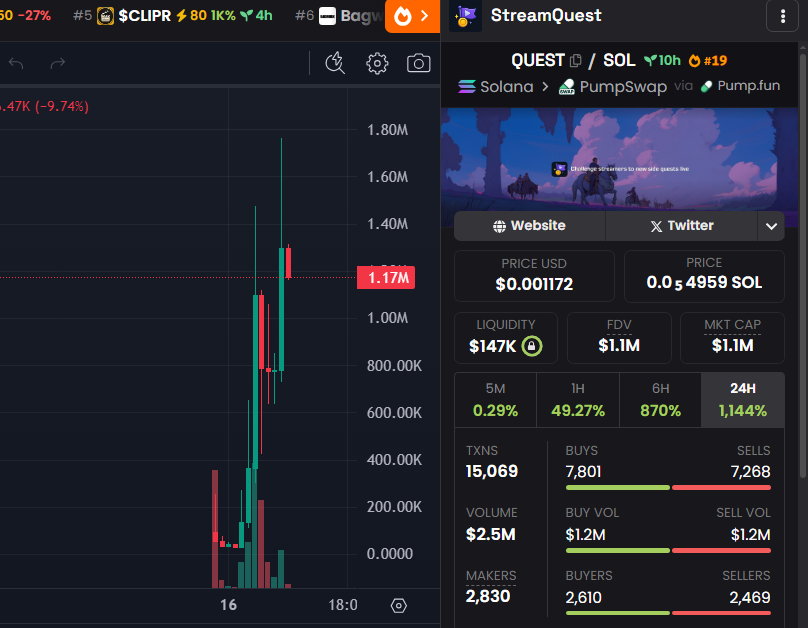
Task: Expand more social links chevron
Action: pyautogui.click(x=771, y=226)
